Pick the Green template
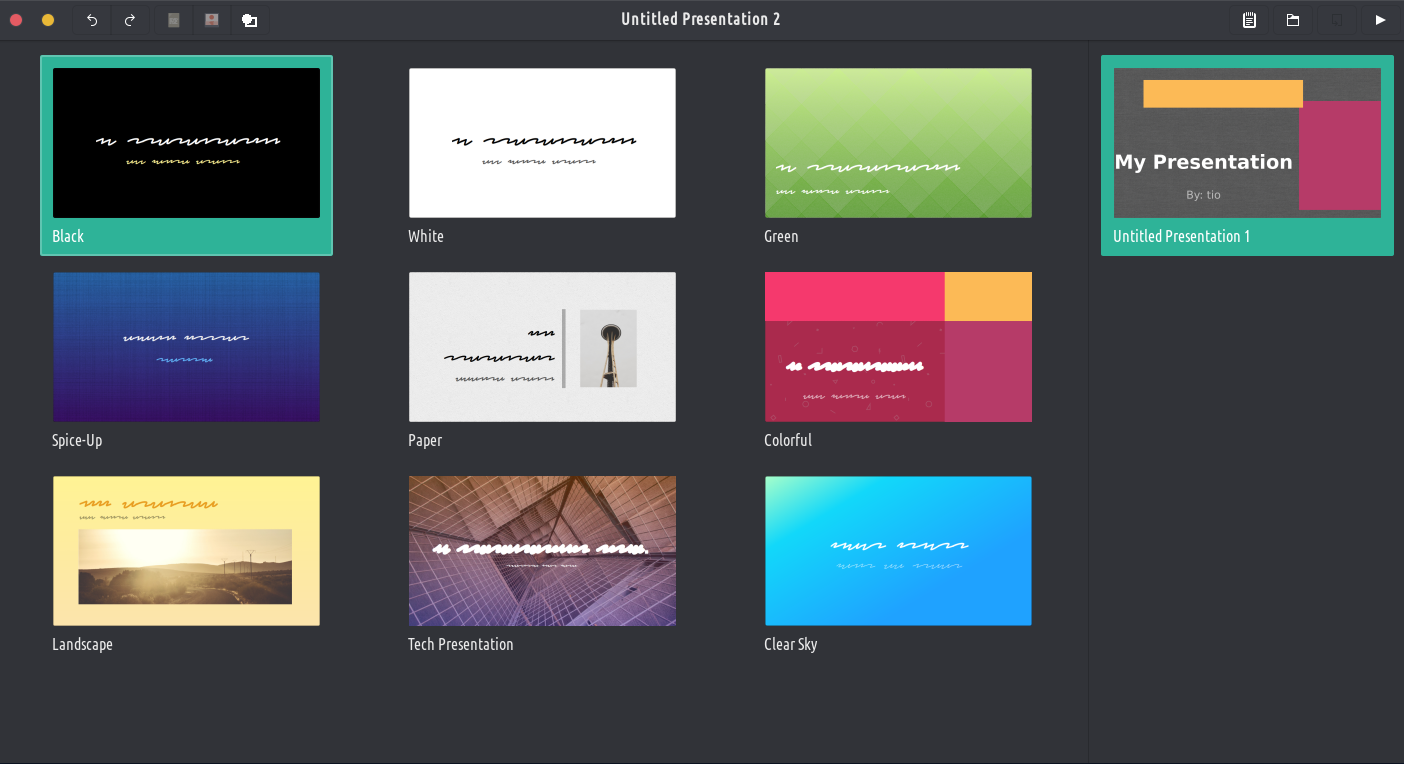Screen dimensions: 1404x764 pyautogui.click(x=898, y=143)
